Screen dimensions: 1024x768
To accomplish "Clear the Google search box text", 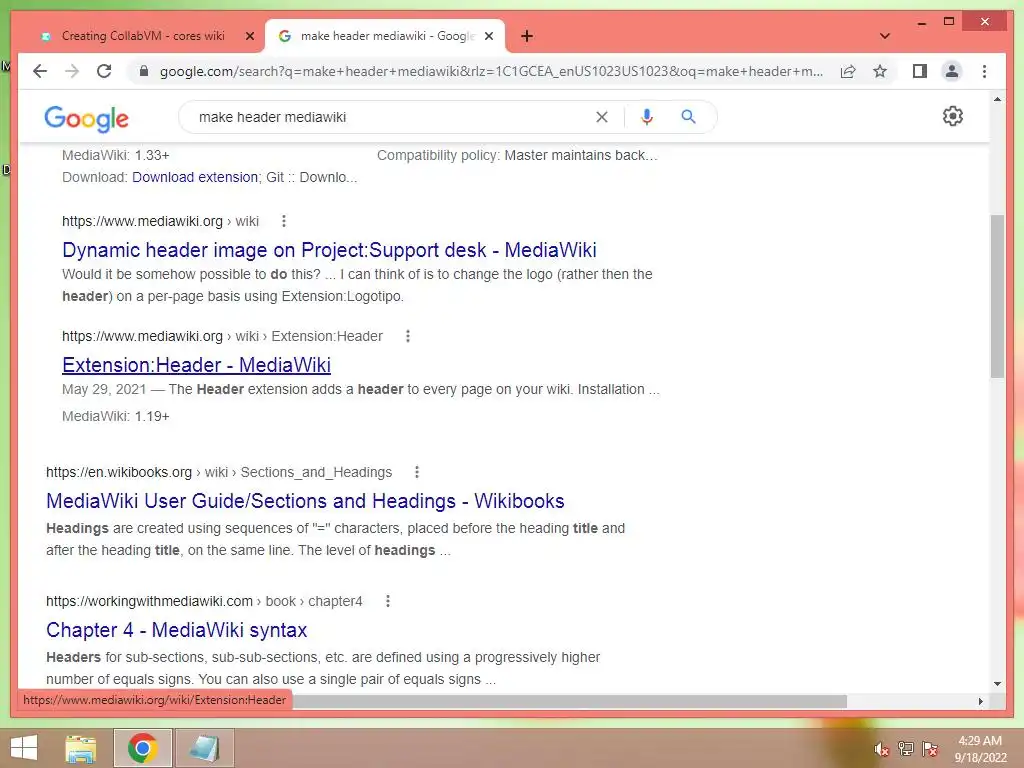I will coord(601,117).
